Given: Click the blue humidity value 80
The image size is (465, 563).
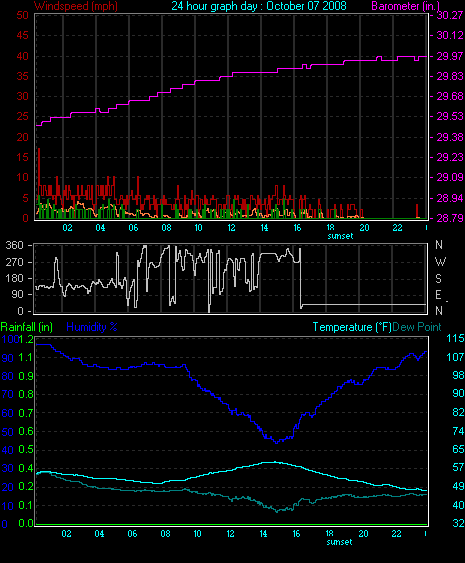Looking at the screenshot, I should pos(8,376).
